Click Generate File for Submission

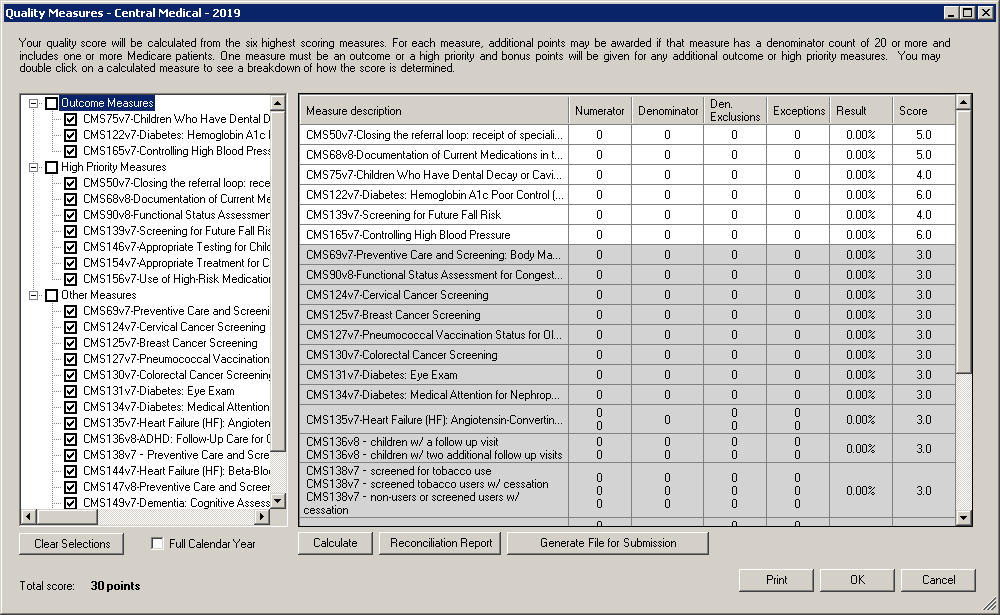click(x=607, y=543)
